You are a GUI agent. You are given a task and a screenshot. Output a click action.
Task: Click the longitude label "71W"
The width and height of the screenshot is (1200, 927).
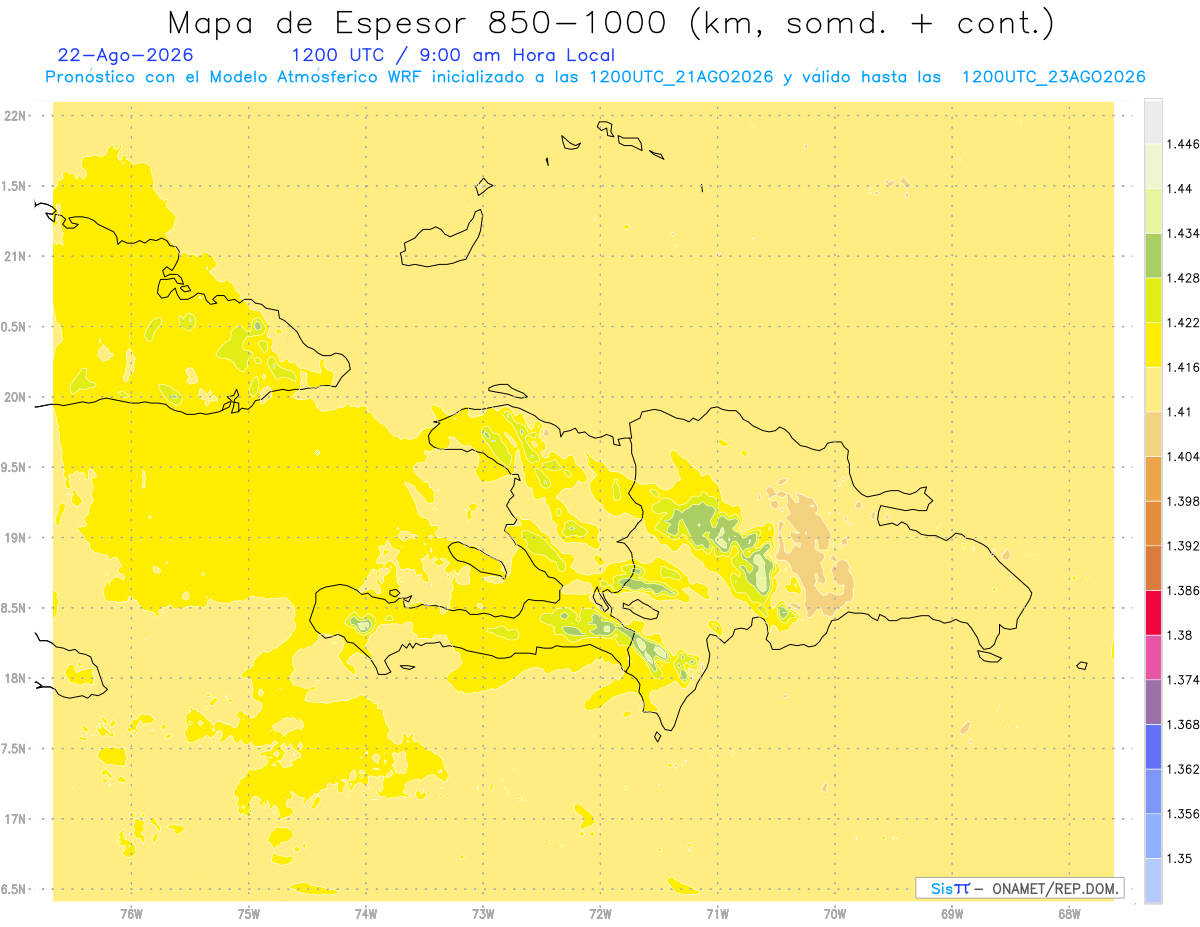717,914
